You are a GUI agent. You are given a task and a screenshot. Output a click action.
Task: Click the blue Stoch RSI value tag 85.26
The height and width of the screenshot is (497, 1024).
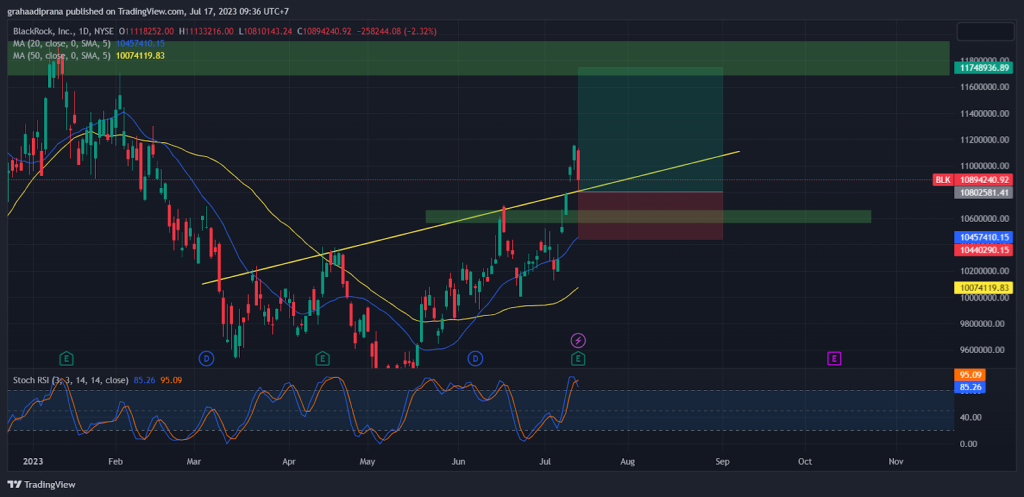point(969,387)
